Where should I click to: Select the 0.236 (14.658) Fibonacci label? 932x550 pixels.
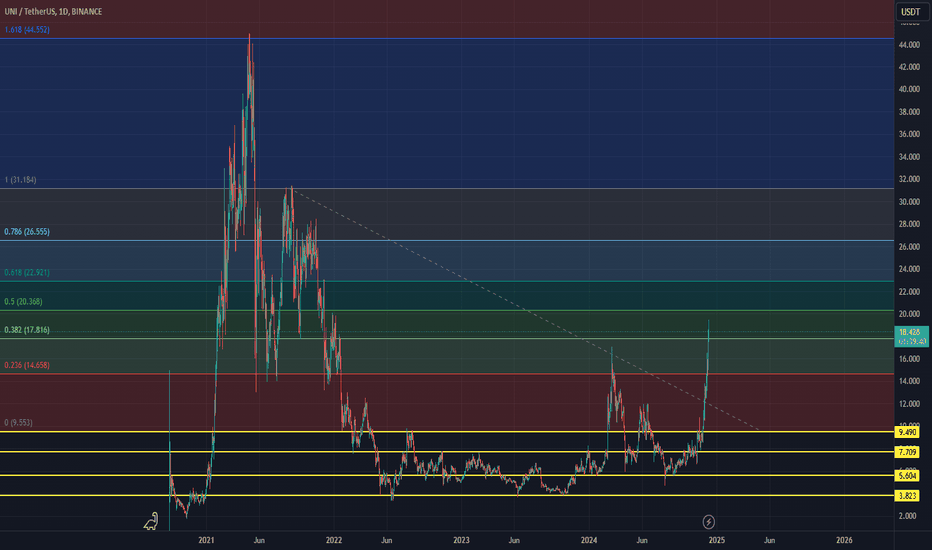(x=27, y=365)
